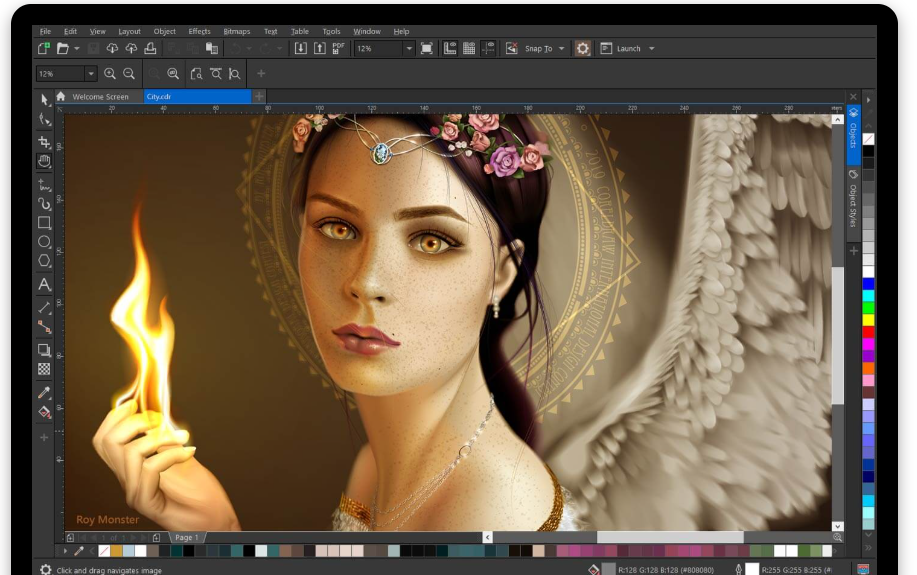917x575 pixels.
Task: Pick the Eyedropper tool
Action: (x=44, y=393)
